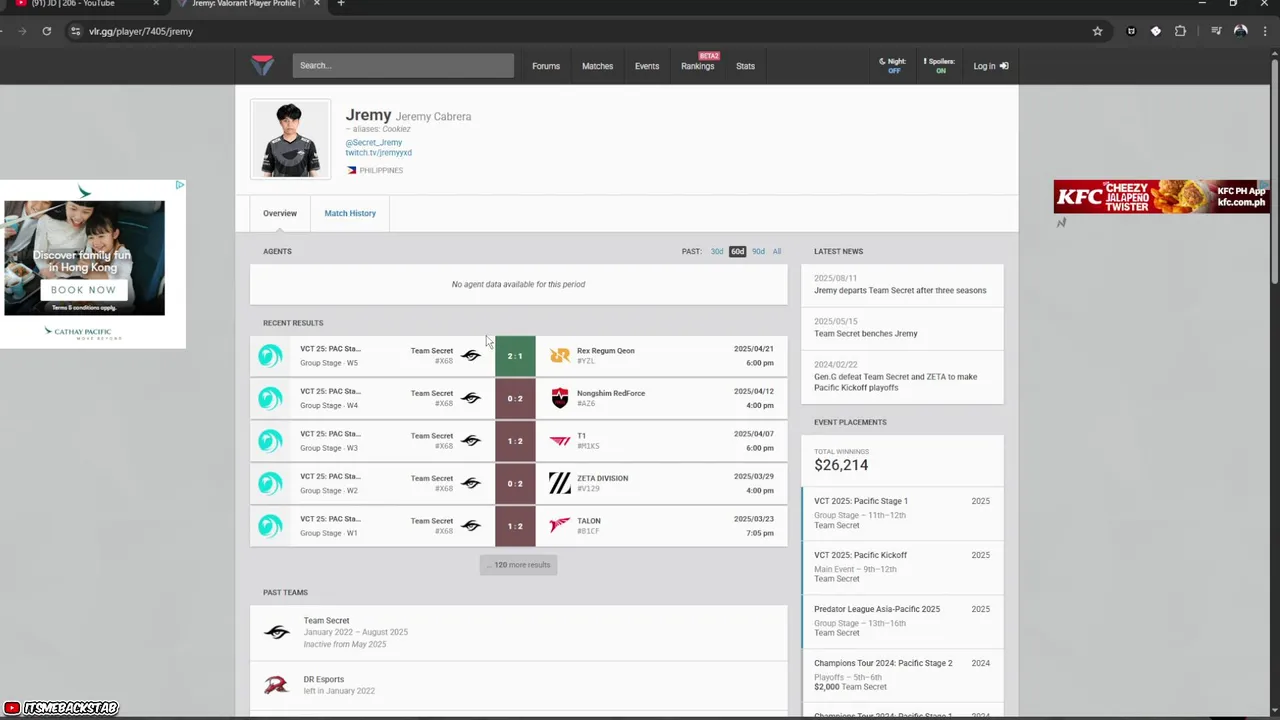Open the Events menu item
Viewport: 1280px width, 720px height.
pos(647,66)
